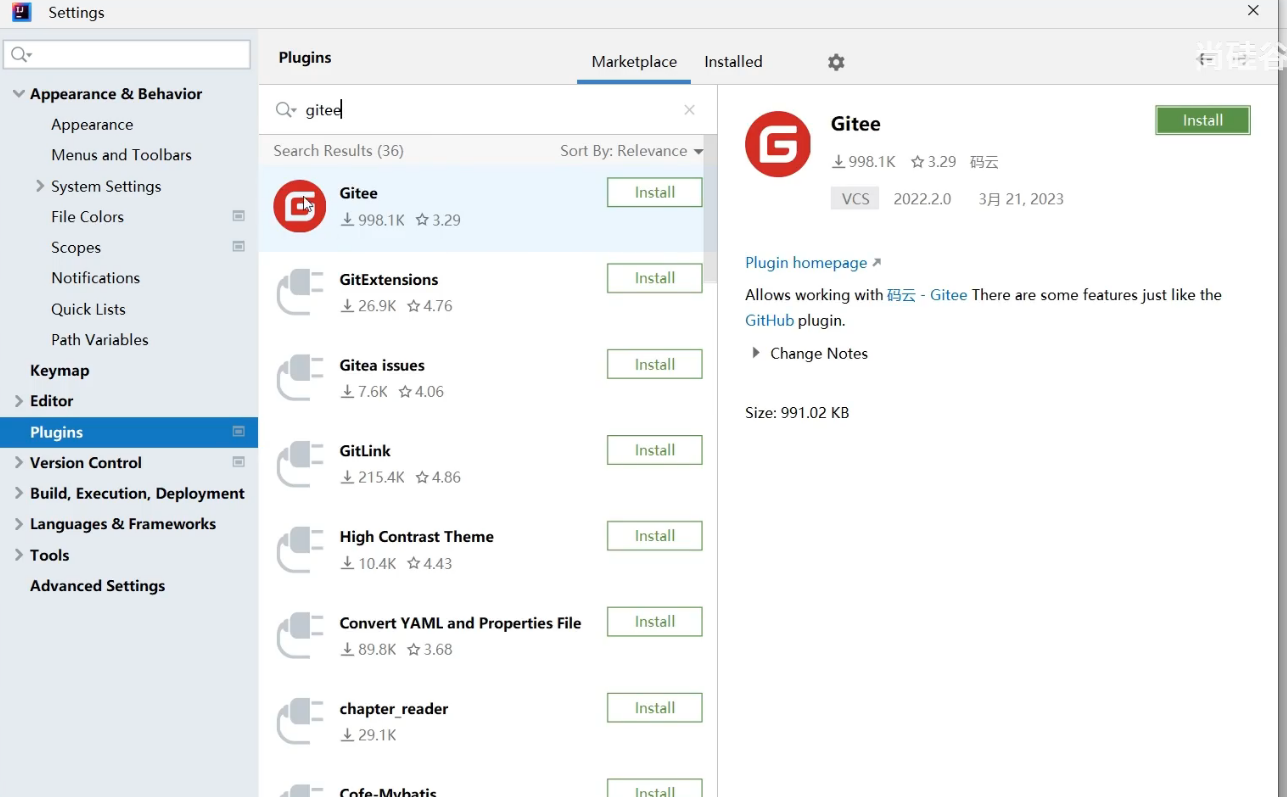
Task: Click the VCS category tag
Action: [855, 199]
